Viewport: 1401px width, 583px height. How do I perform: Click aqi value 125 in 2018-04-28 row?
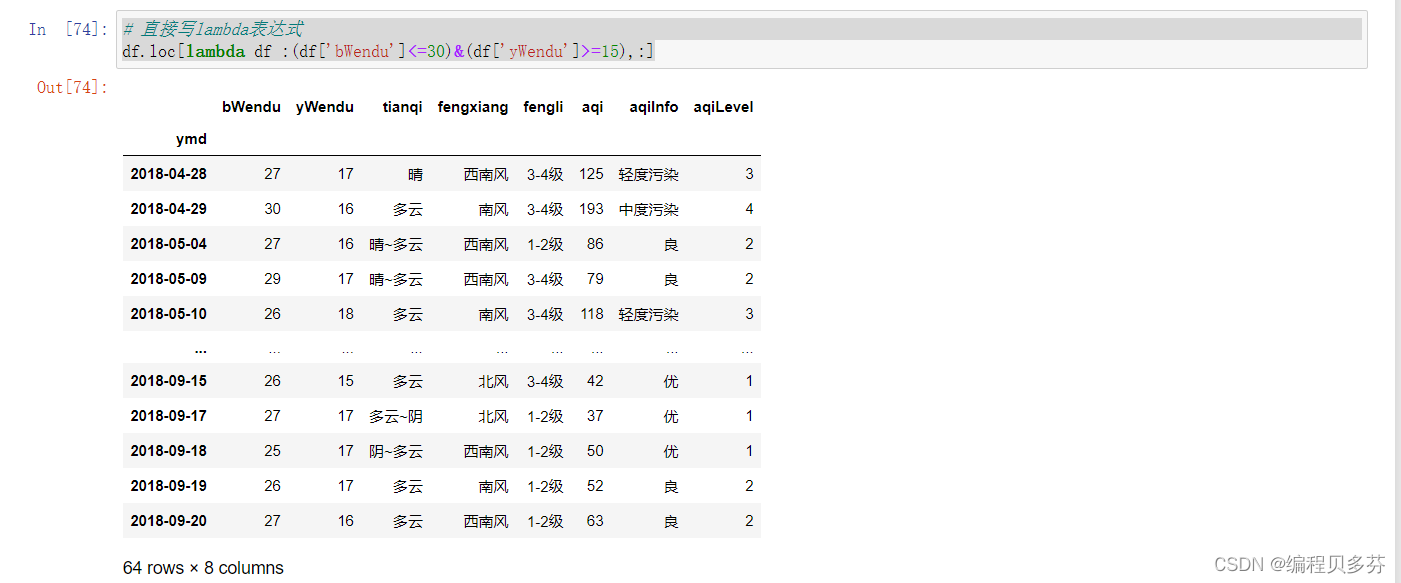click(591, 174)
